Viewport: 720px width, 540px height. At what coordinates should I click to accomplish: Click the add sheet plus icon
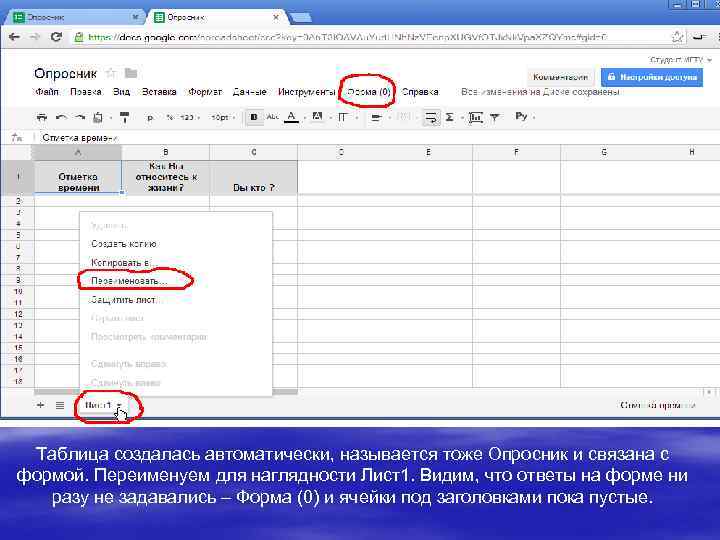tap(40, 405)
